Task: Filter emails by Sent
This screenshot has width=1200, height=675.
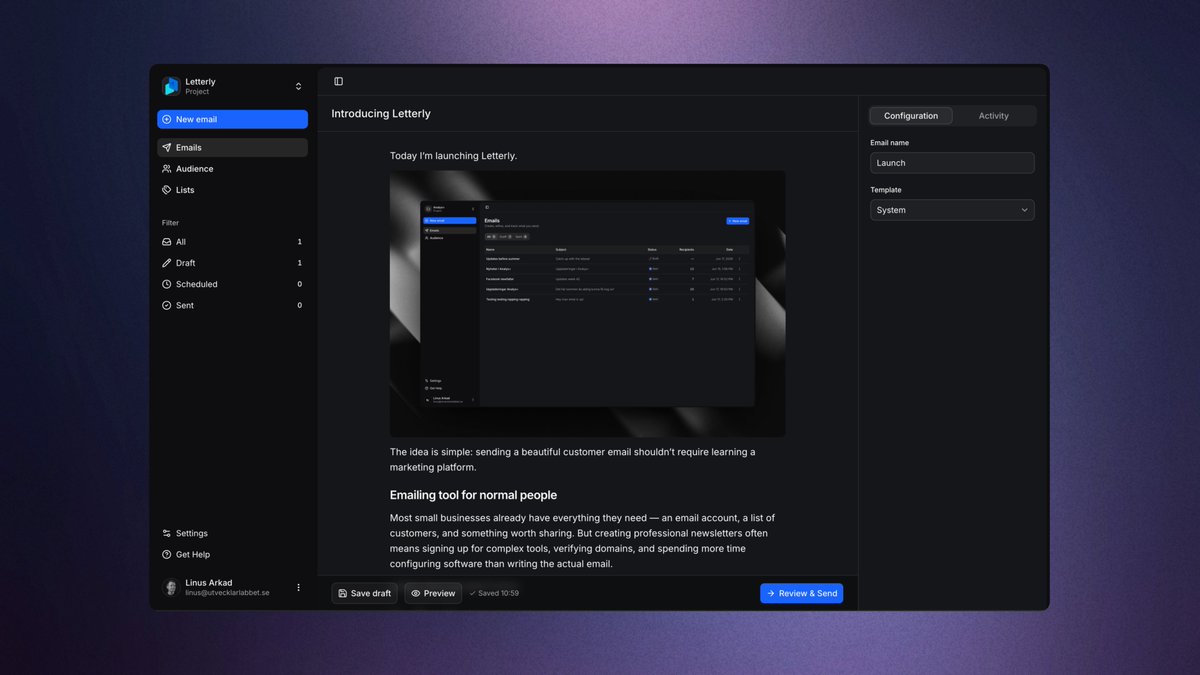Action: pyautogui.click(x=232, y=305)
